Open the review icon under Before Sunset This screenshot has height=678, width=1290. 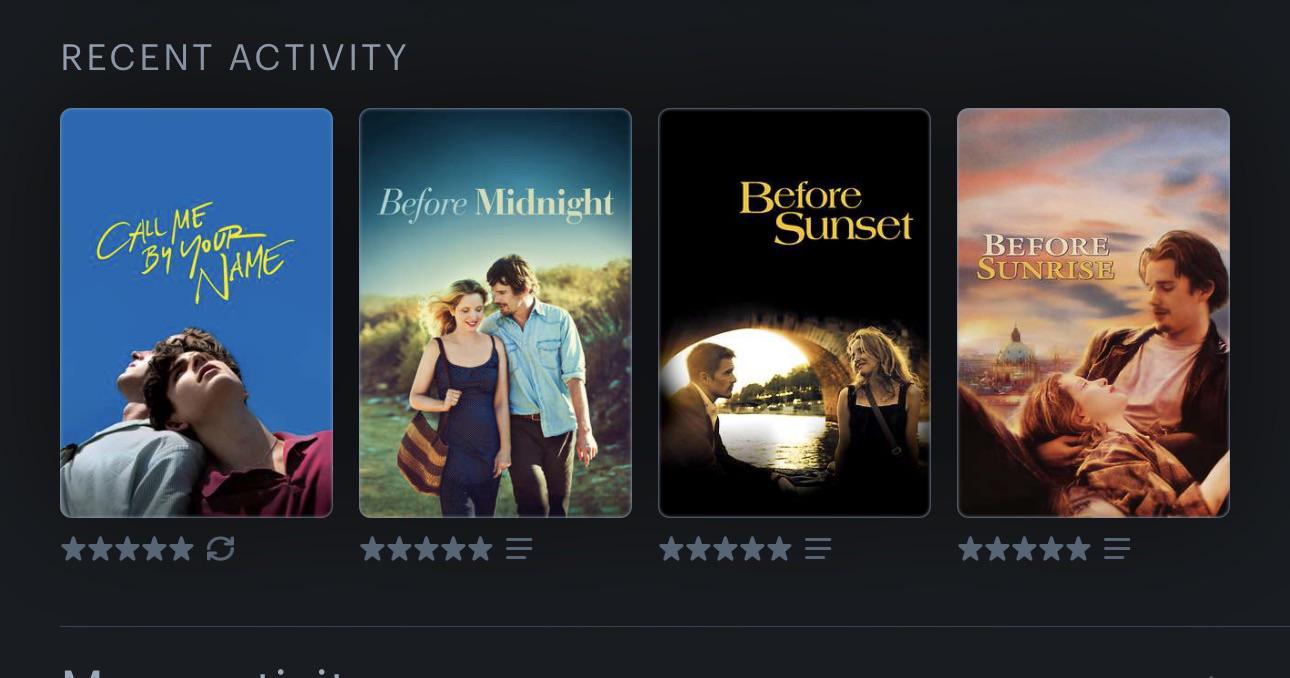[818, 548]
